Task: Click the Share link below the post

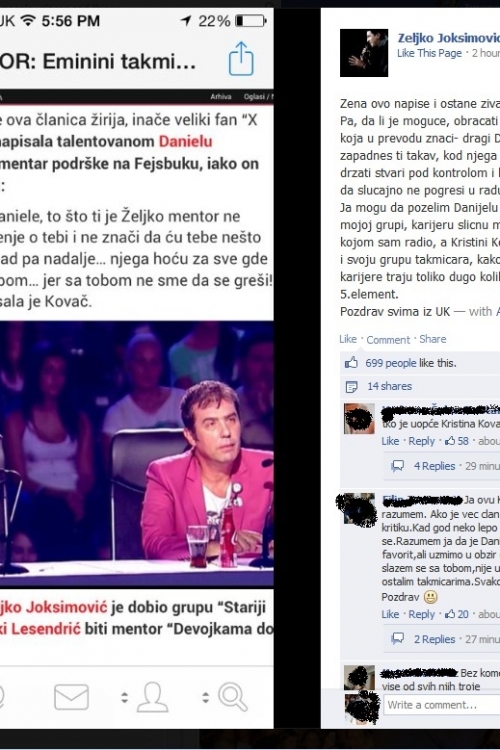Action: 433,339
